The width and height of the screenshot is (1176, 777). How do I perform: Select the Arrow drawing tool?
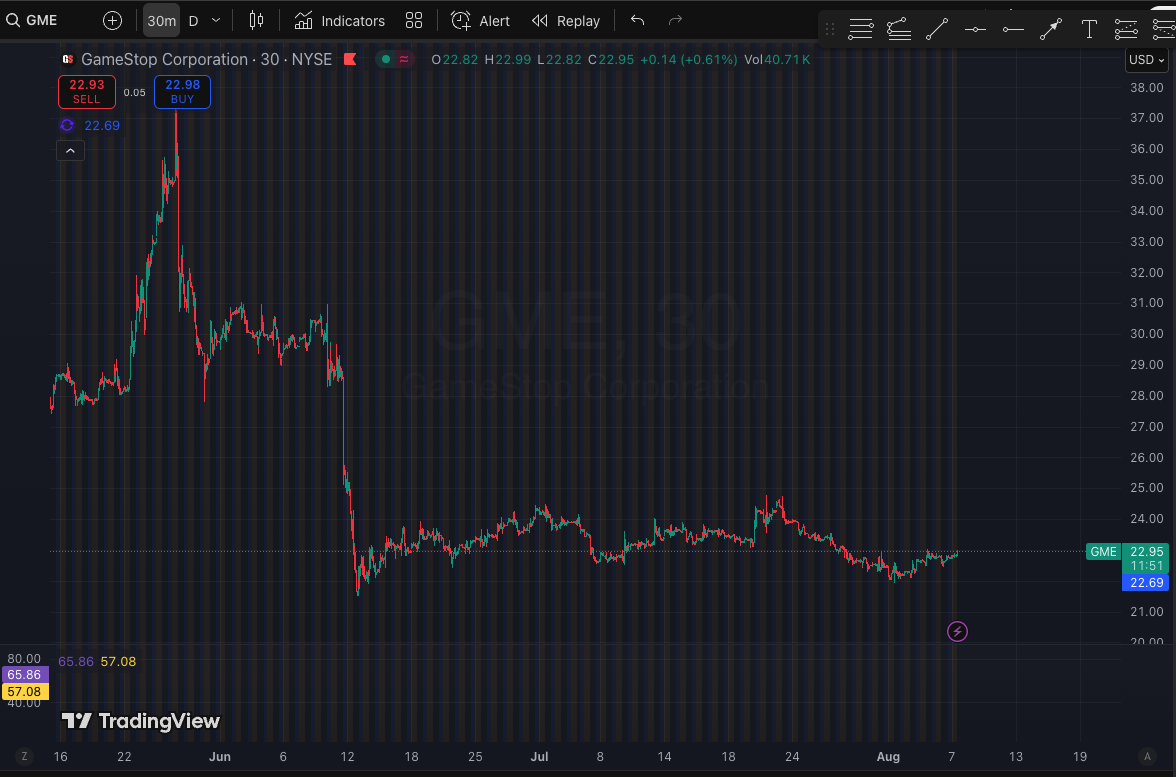(x=1051, y=29)
